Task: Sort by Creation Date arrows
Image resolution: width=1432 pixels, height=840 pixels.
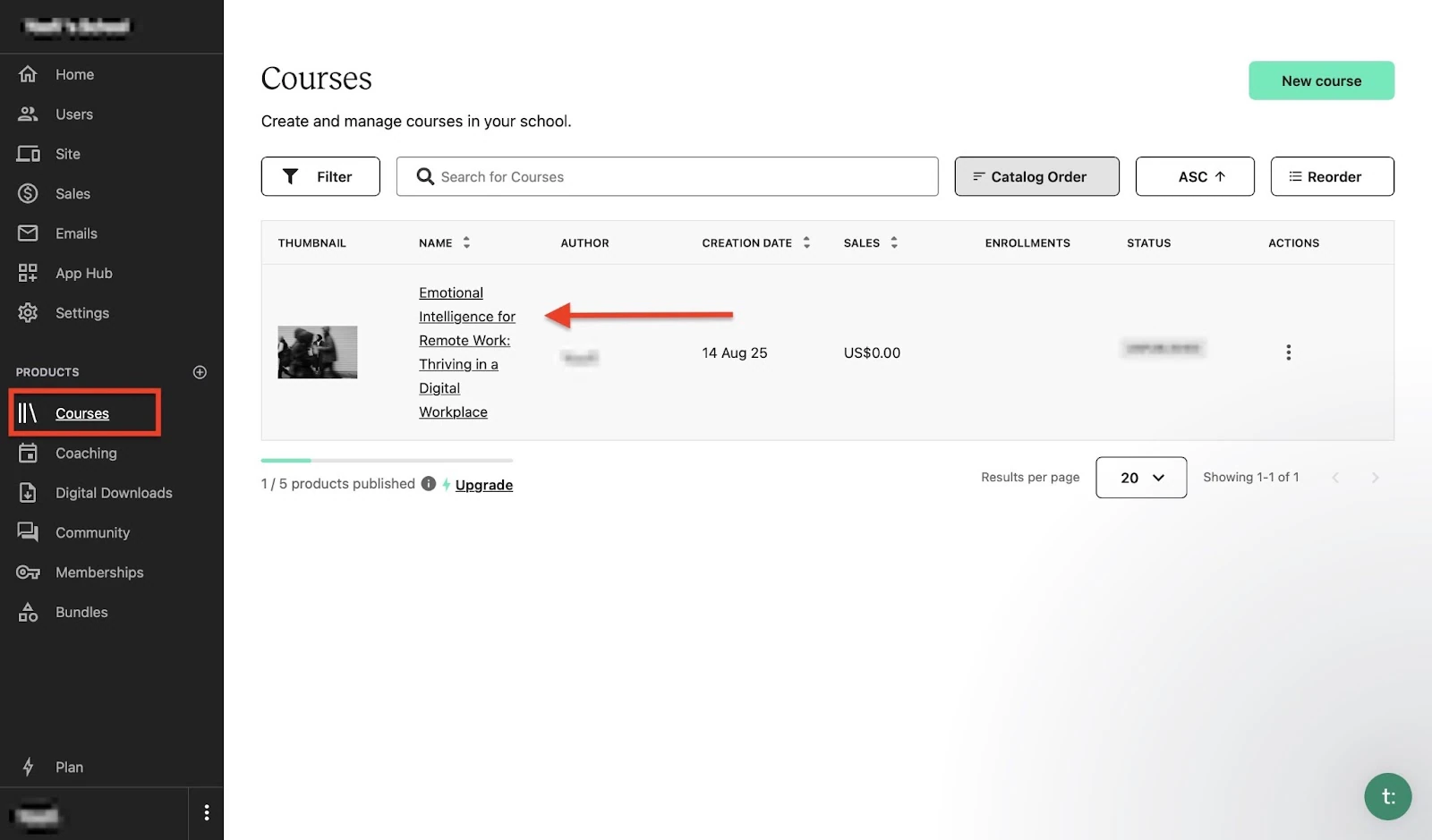Action: click(806, 242)
